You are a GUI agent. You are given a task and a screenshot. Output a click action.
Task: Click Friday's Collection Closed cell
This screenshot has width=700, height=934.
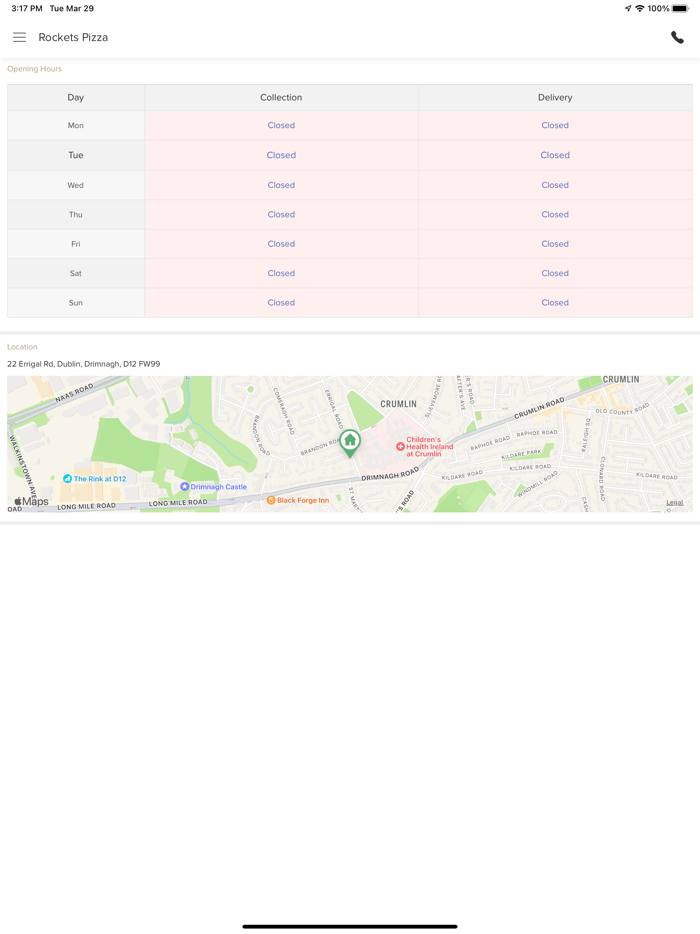click(x=281, y=244)
